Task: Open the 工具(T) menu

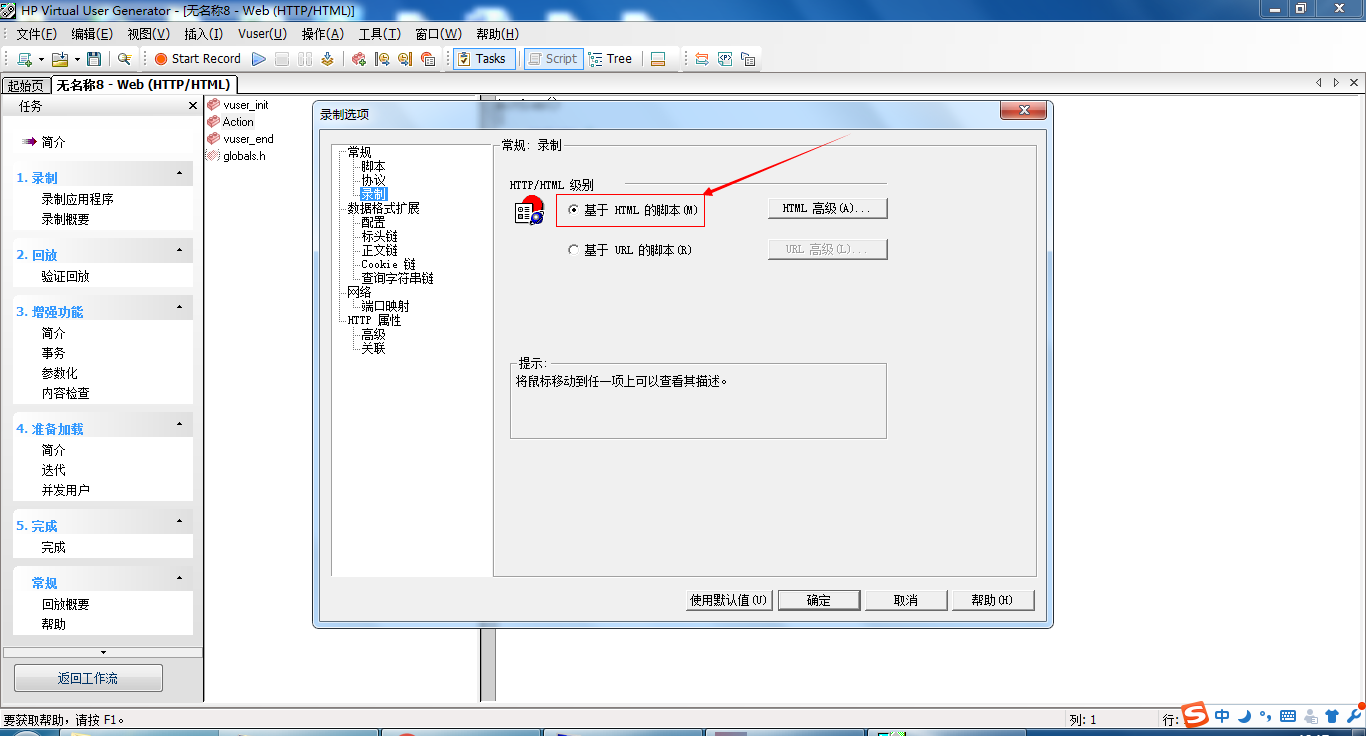Action: click(x=380, y=34)
